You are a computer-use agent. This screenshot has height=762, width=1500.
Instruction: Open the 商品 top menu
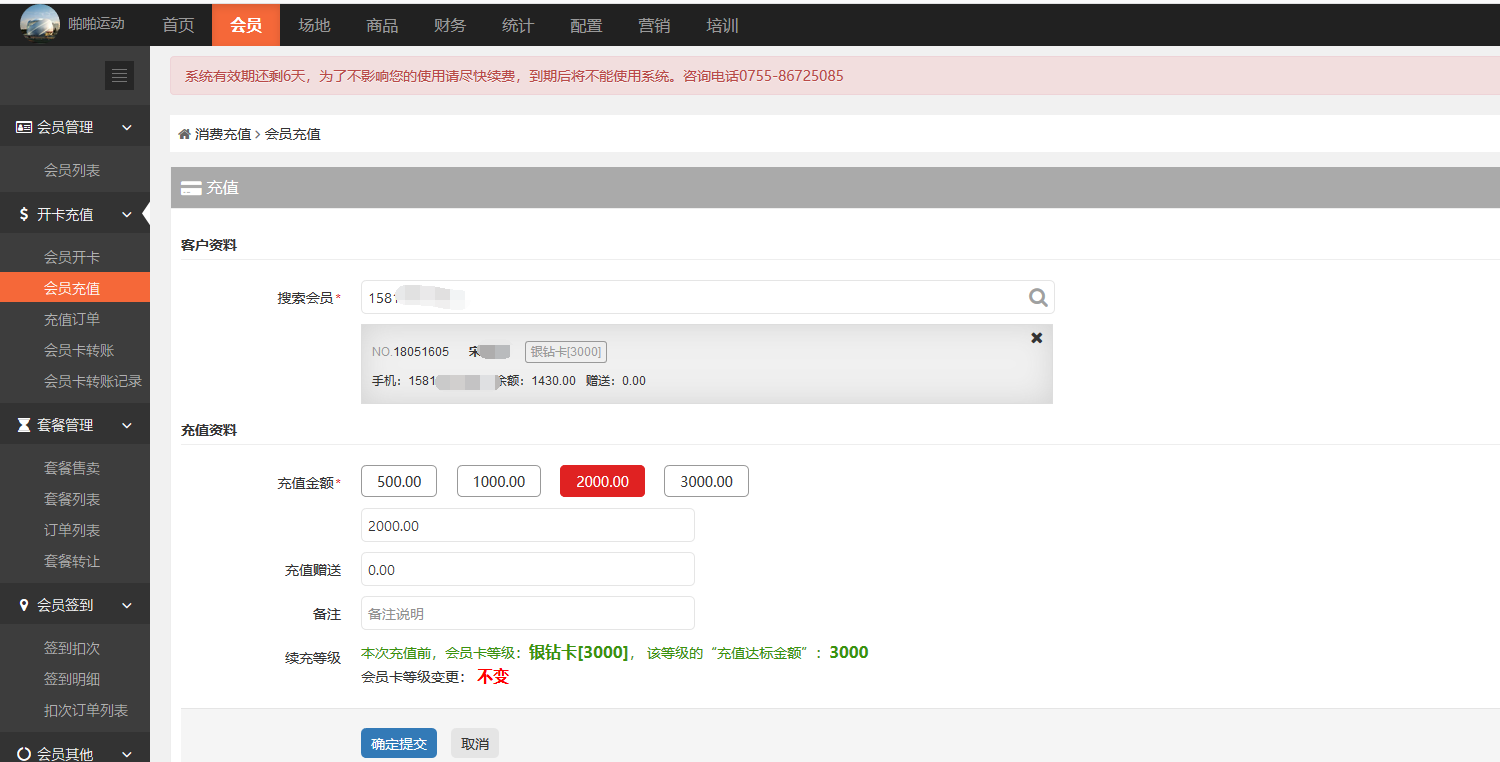tap(382, 25)
